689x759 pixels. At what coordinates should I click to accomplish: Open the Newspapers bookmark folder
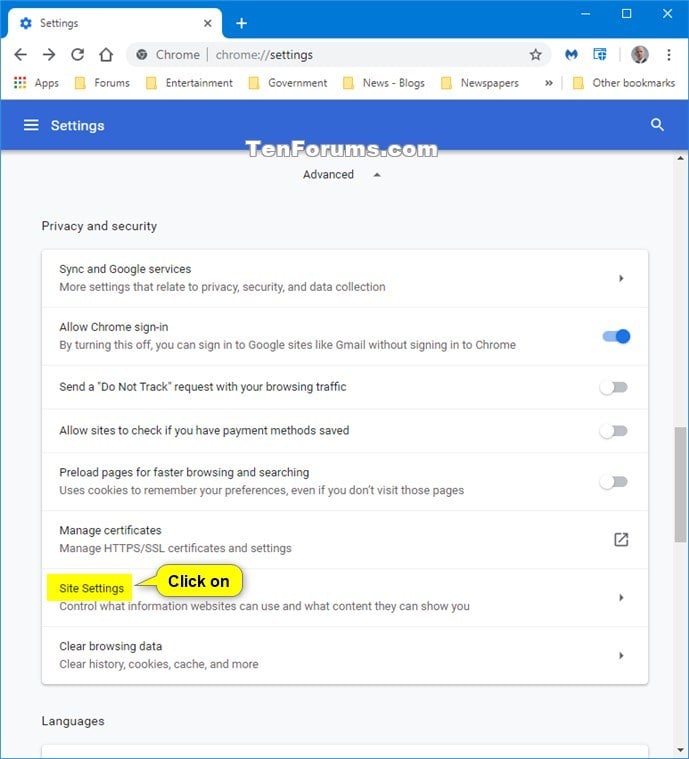[x=480, y=83]
